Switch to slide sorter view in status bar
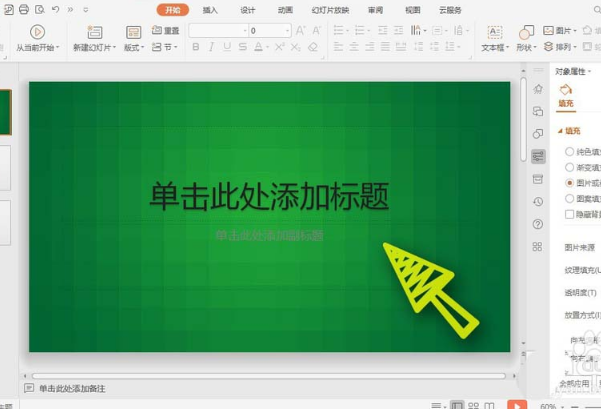Image resolution: width=601 pixels, height=409 pixels. point(474,406)
